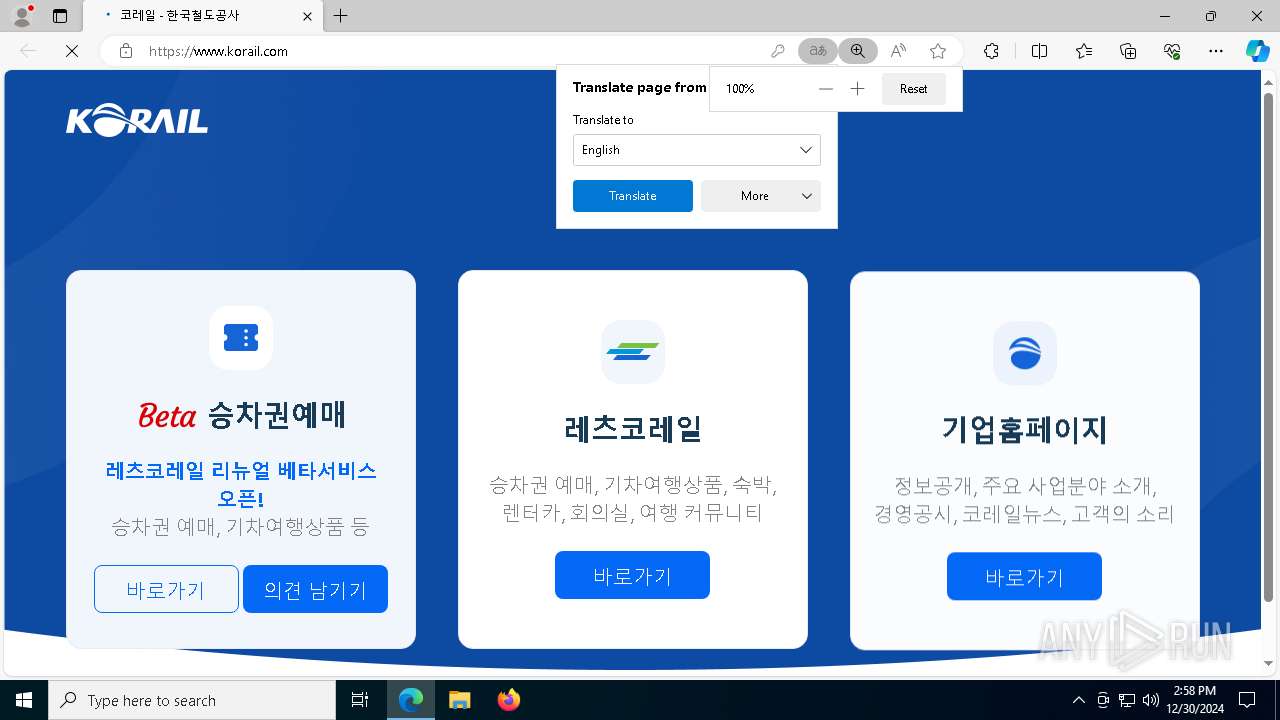Open the taskbar clock and date
This screenshot has height=720, width=1280.
click(1195, 700)
